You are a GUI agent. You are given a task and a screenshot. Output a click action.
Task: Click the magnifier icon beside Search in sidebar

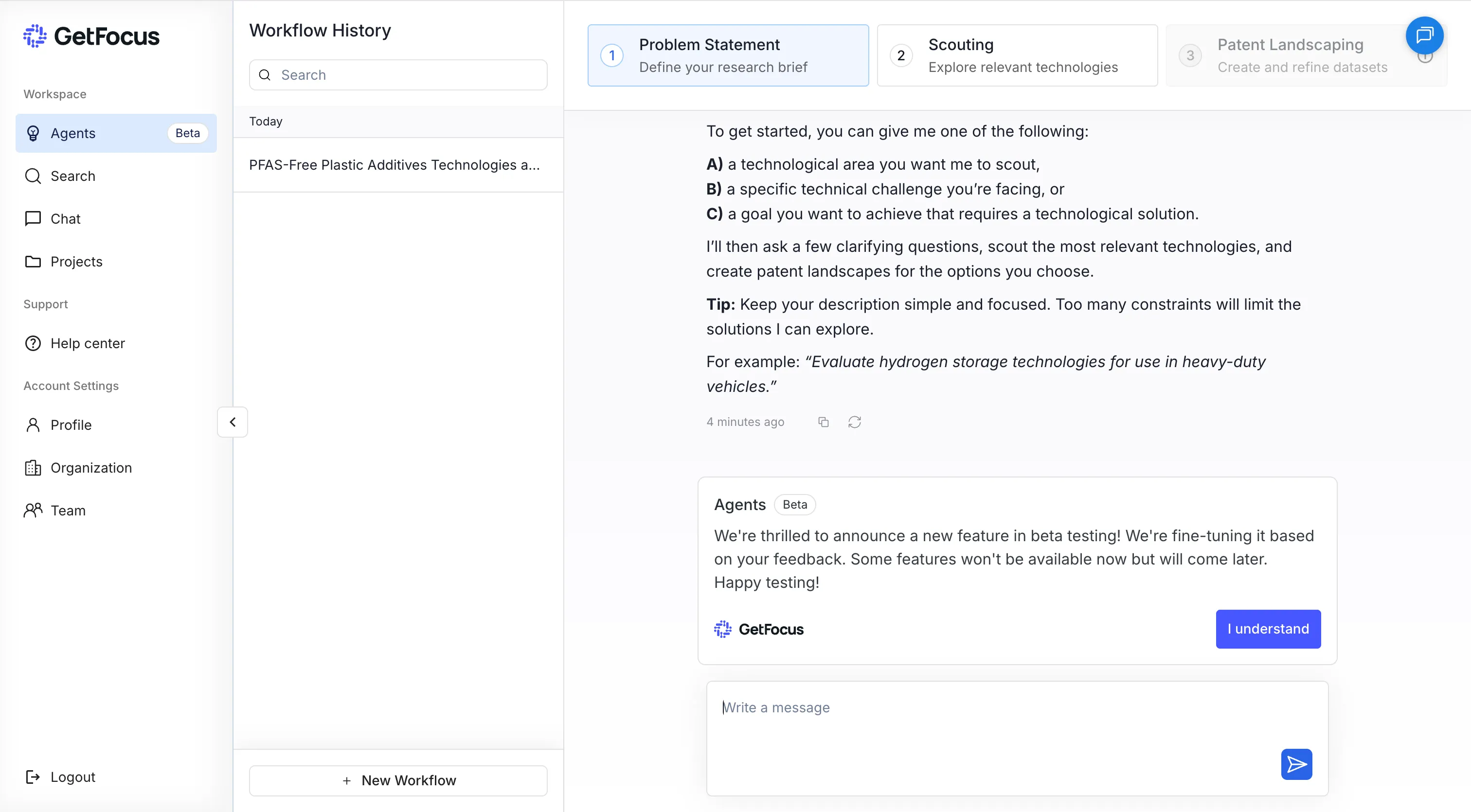click(33, 176)
